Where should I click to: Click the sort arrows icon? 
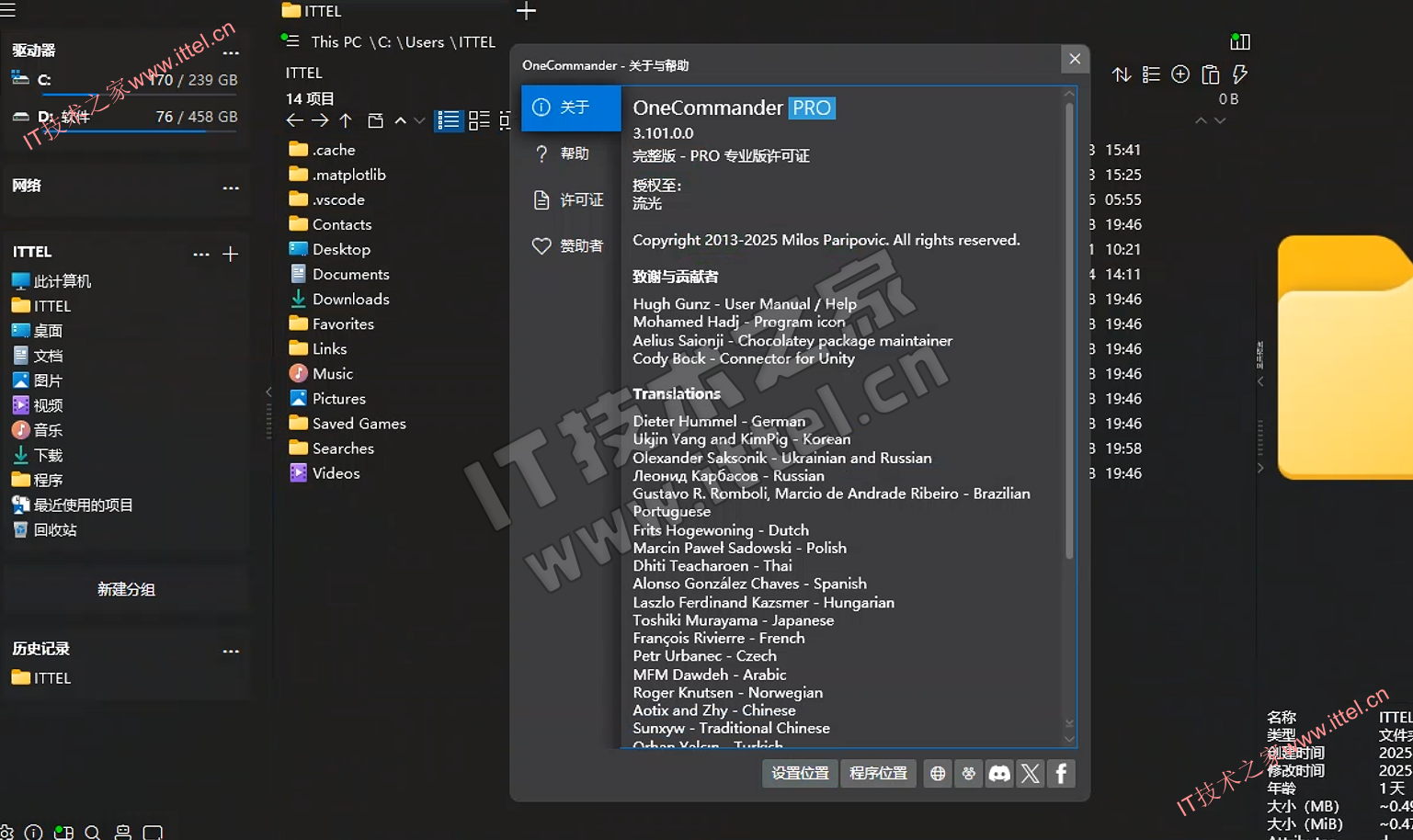[x=1122, y=74]
